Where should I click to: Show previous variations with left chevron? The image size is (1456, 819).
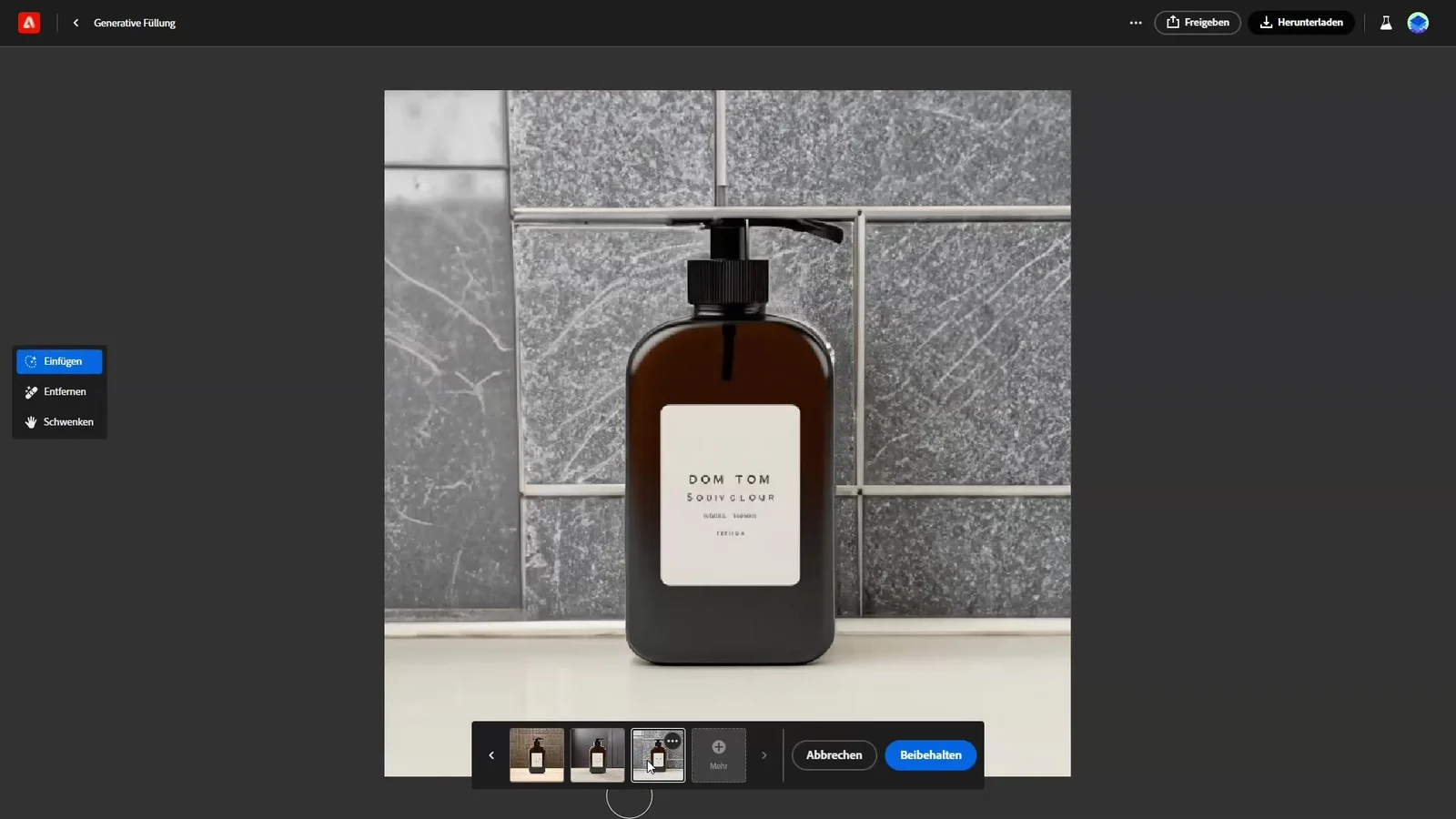pos(491,755)
